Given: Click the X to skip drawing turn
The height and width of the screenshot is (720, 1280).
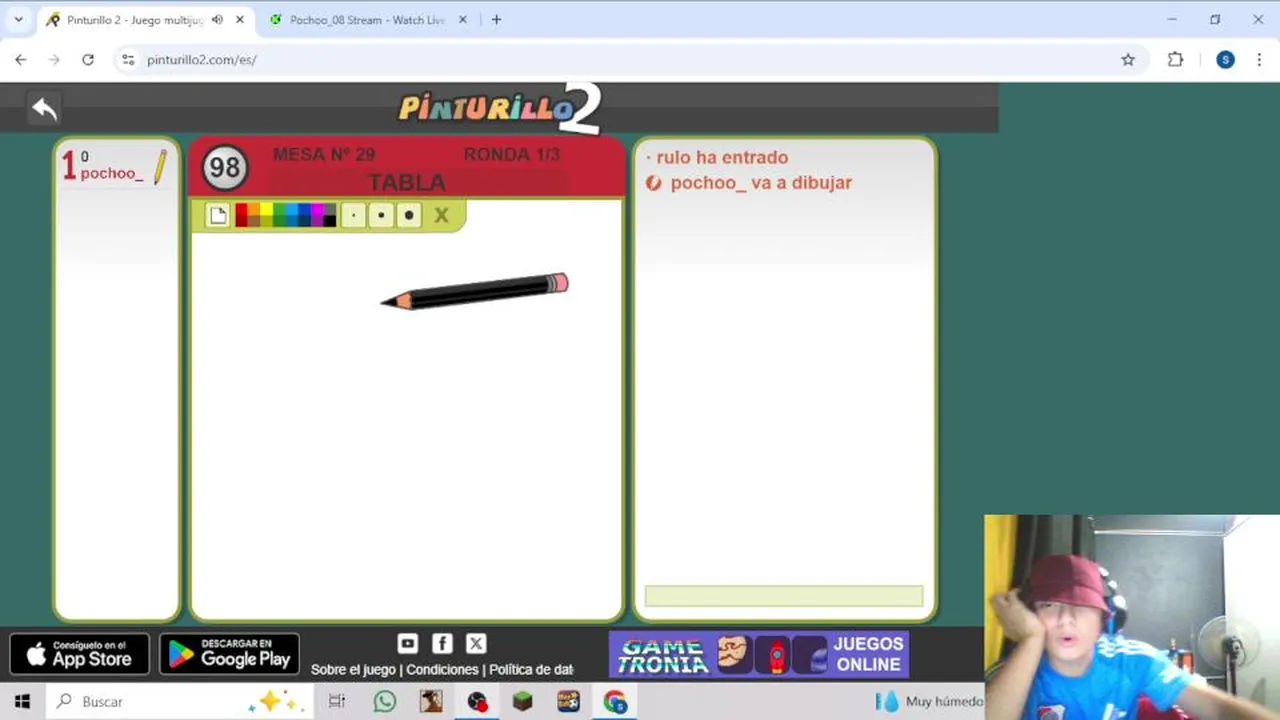Looking at the screenshot, I should (441, 215).
